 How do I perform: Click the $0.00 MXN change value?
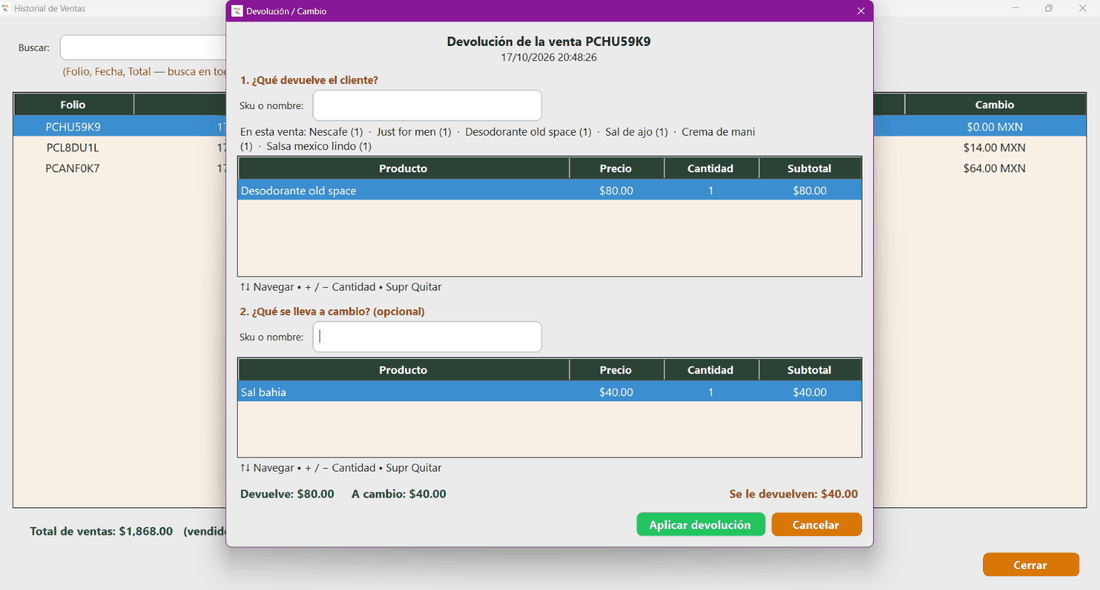(x=994, y=127)
